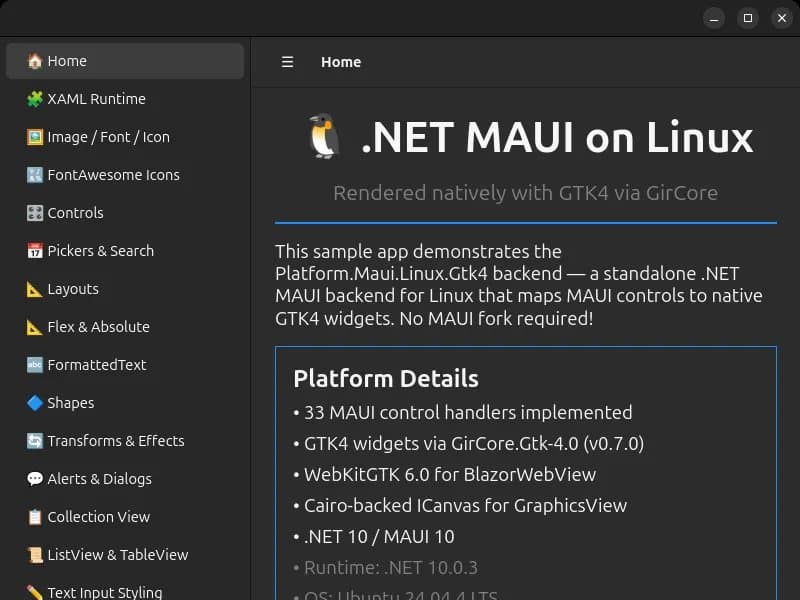This screenshot has width=800, height=600.
Task: Click the FormattedText abc icon
Action: point(32,365)
